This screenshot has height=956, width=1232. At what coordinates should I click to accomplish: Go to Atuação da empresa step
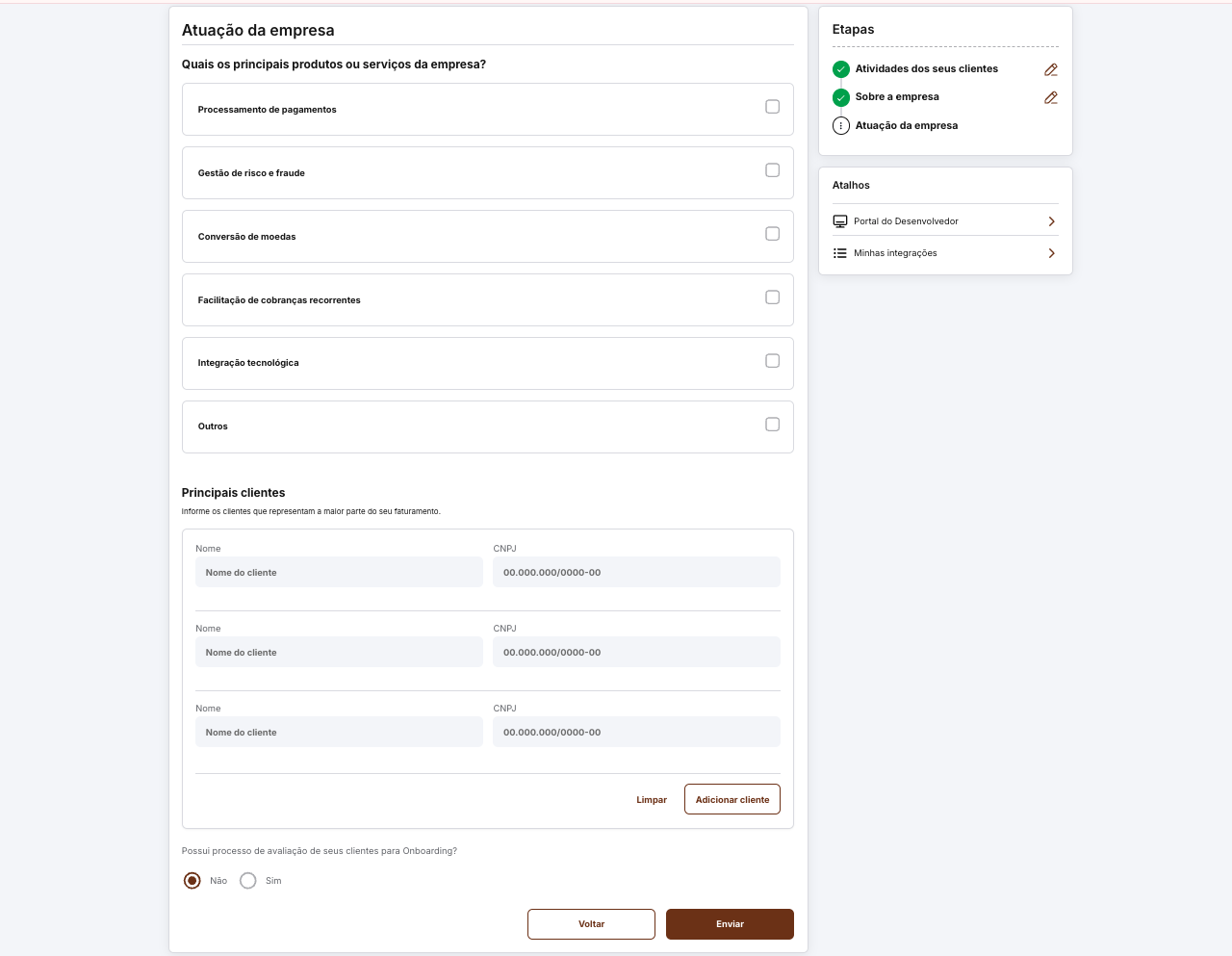click(906, 126)
